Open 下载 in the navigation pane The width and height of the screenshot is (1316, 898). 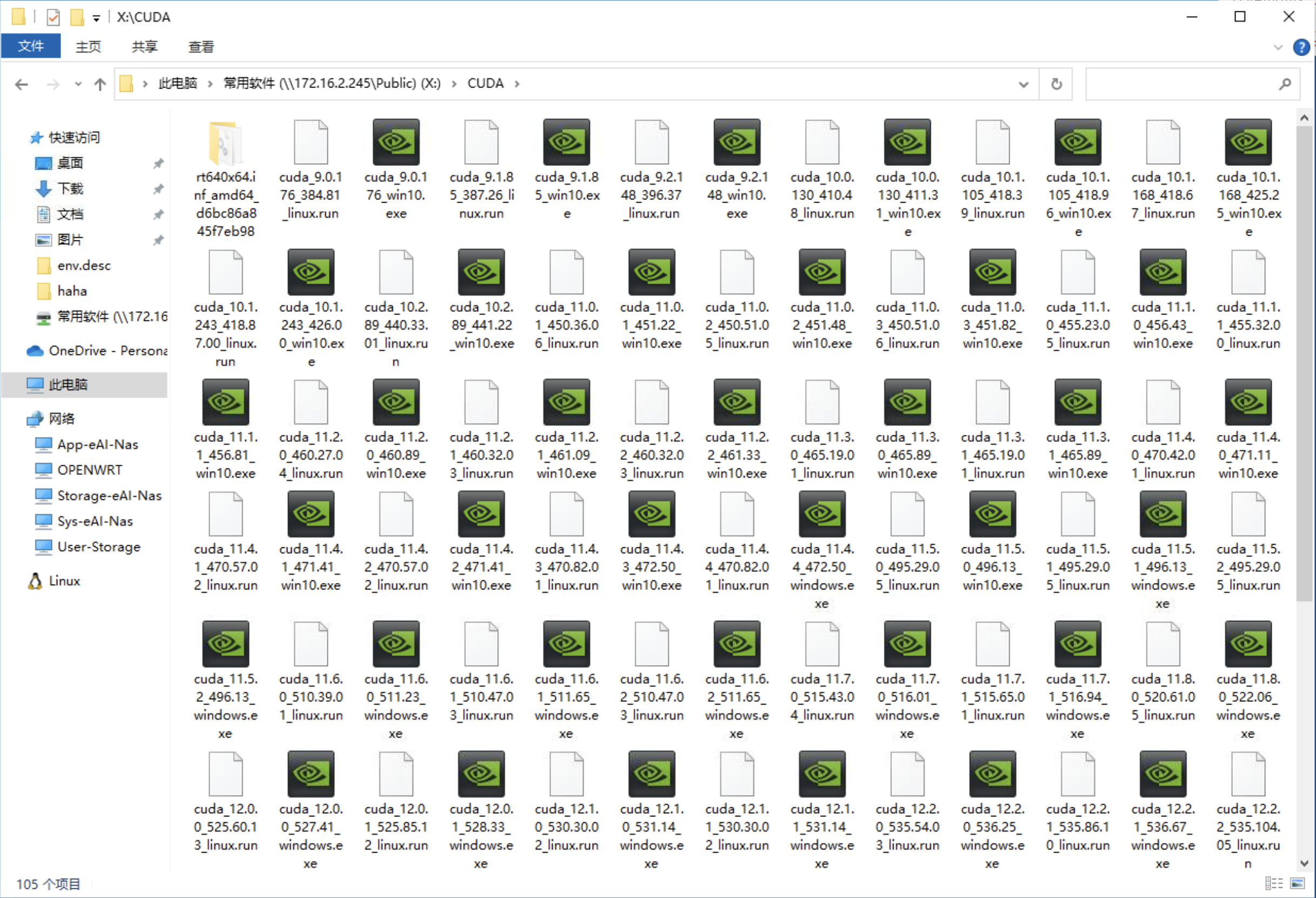[70, 189]
